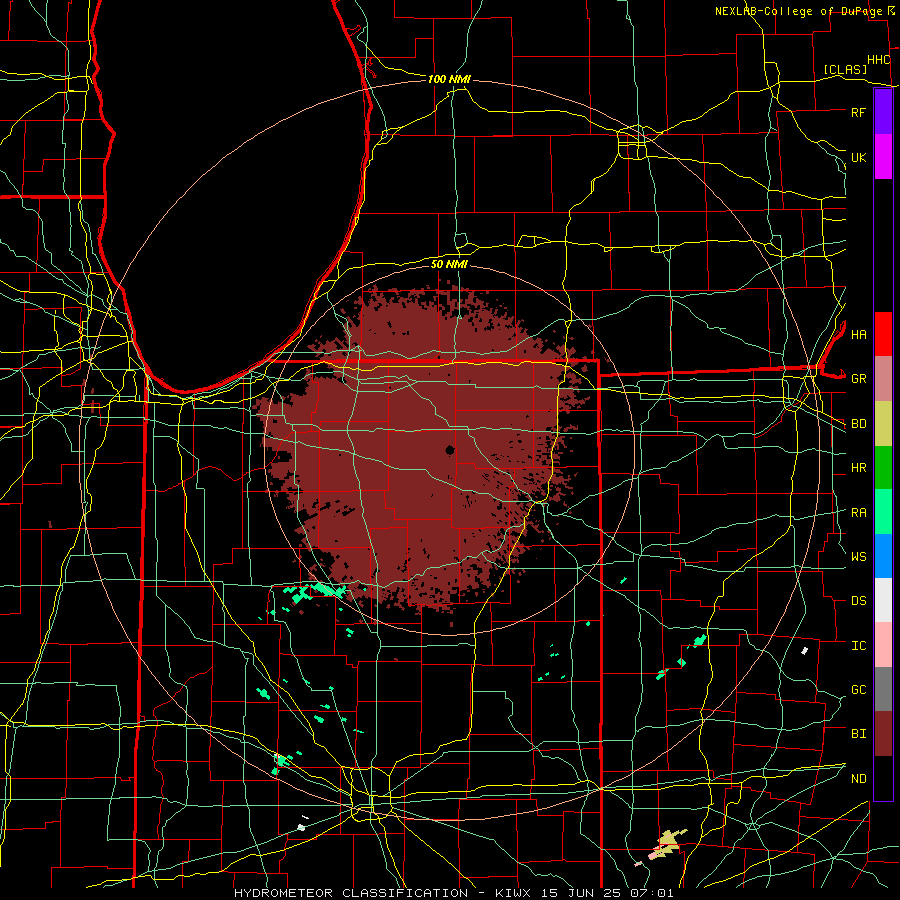Click the "50 NMI" range ring label

pyautogui.click(x=449, y=264)
